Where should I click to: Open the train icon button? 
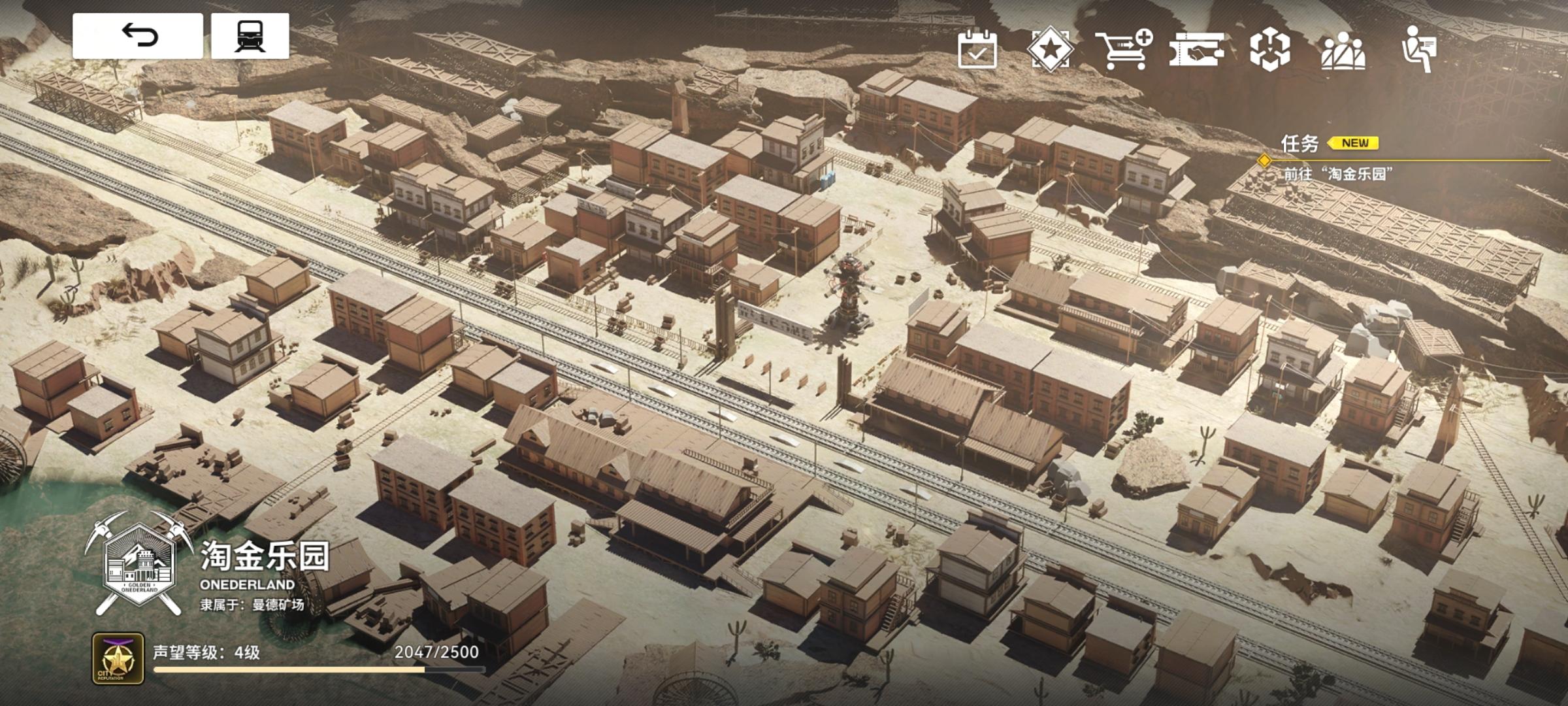pyautogui.click(x=250, y=36)
